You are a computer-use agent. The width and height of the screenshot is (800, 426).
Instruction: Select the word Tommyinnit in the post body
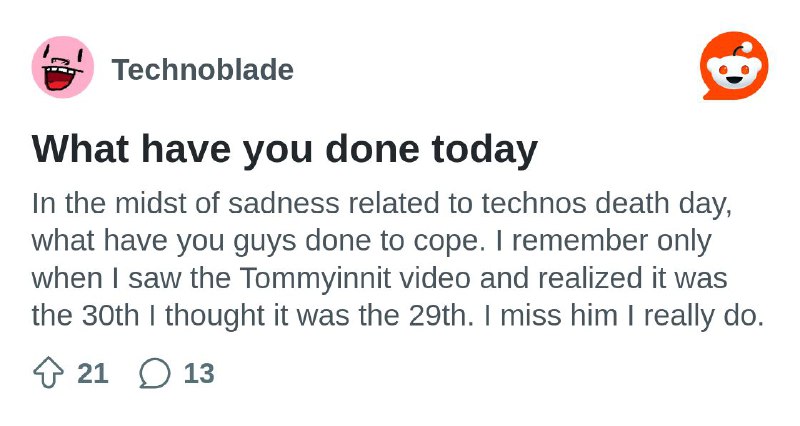point(315,279)
